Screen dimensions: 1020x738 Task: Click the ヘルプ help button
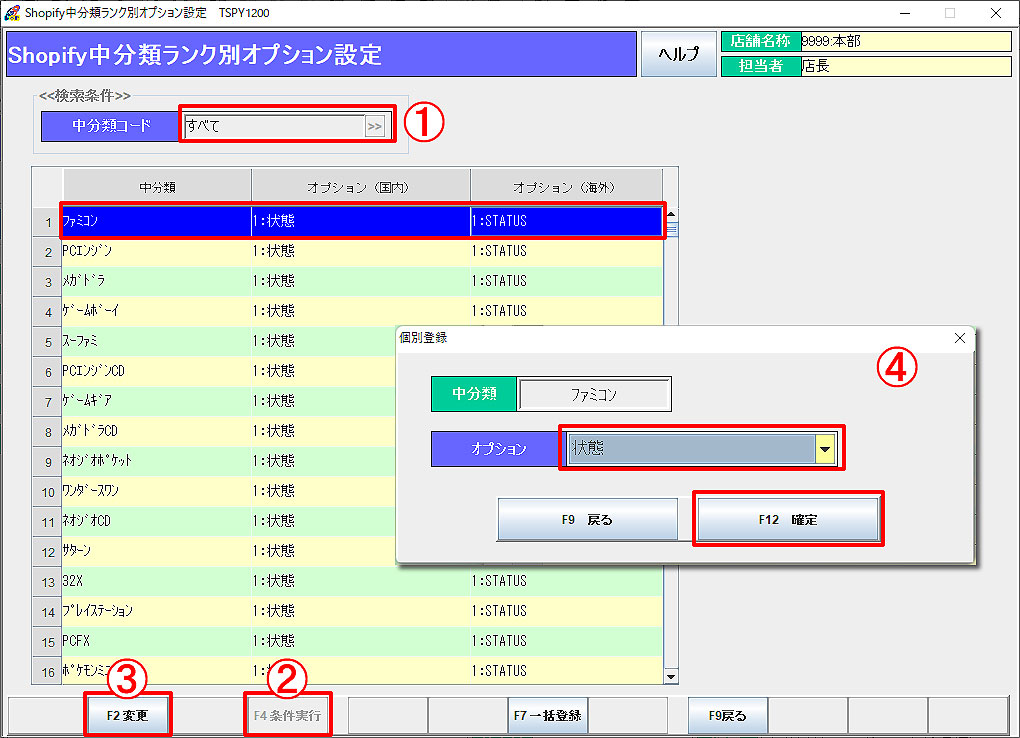coord(679,54)
